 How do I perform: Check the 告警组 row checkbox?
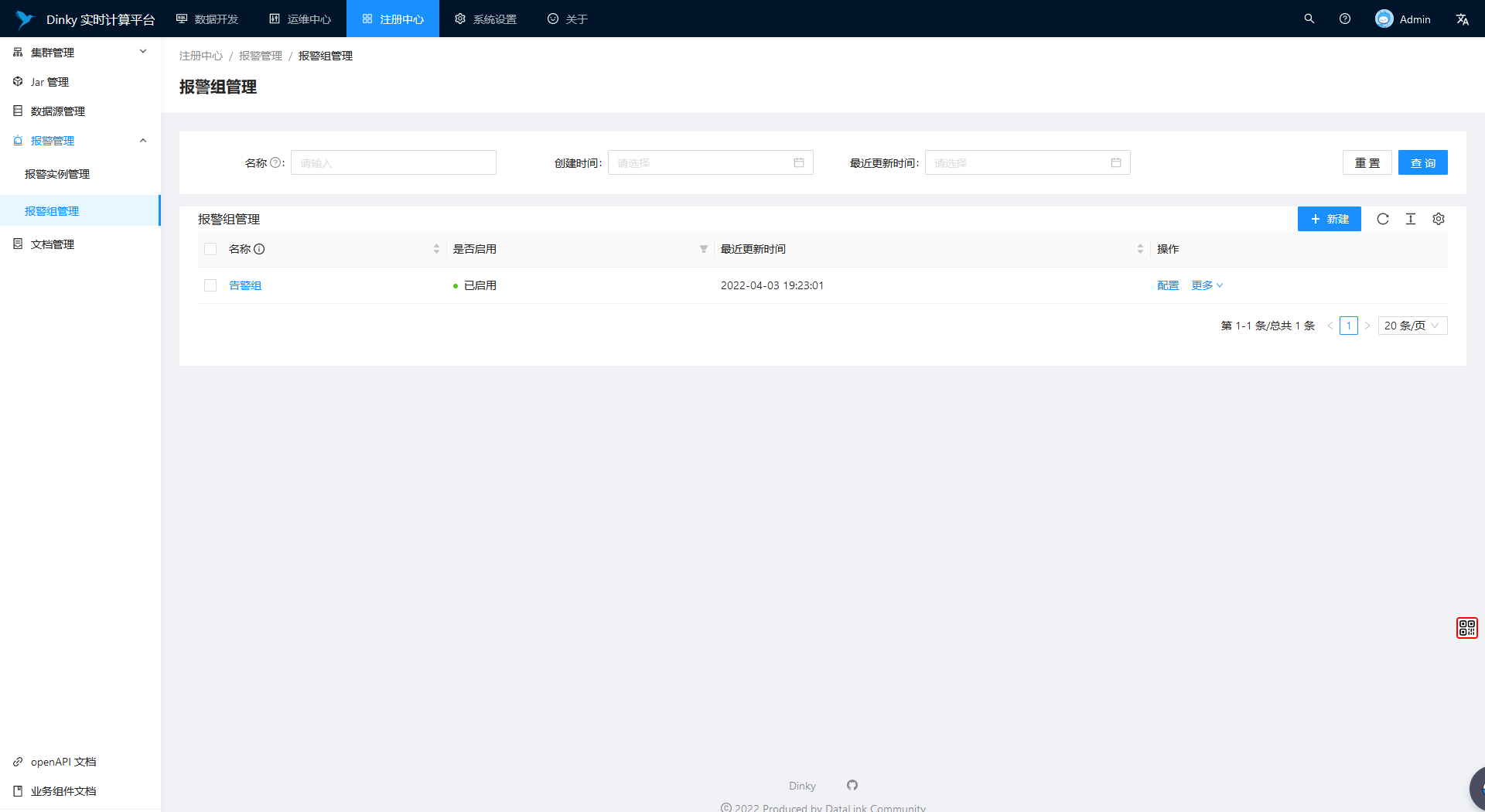[210, 285]
